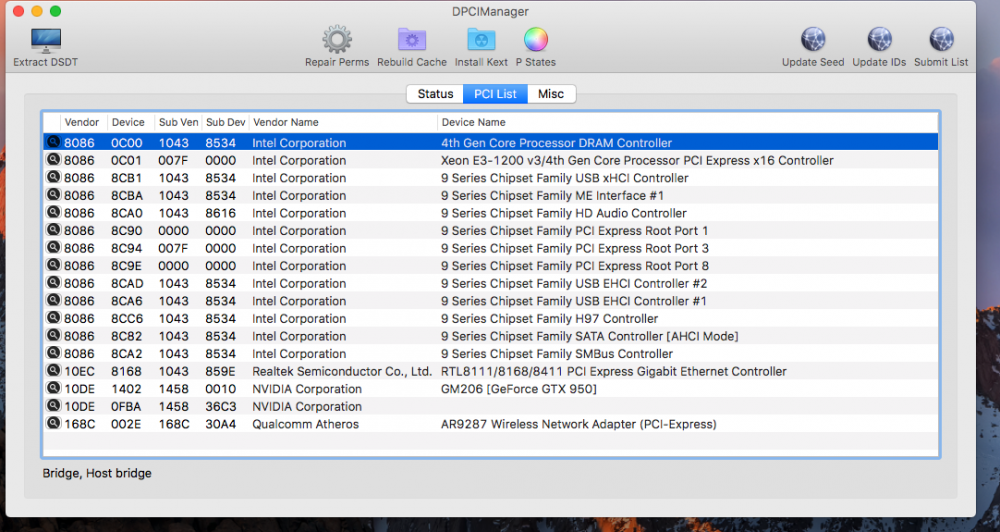Click magnifier icon for SMBus Controller row

click(54, 352)
